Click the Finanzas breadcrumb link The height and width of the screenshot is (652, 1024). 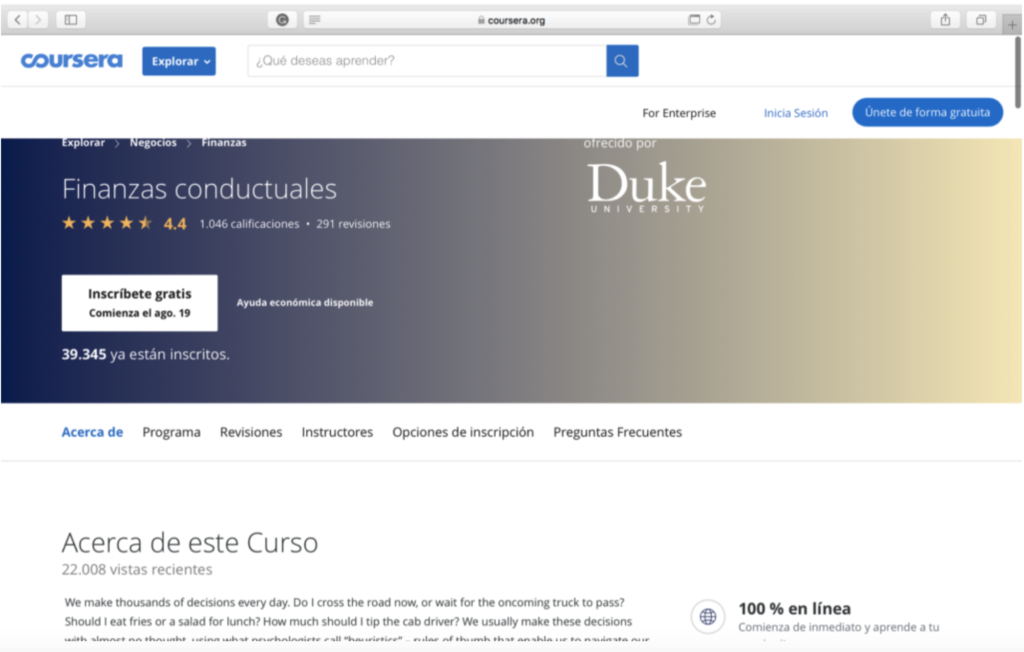(x=224, y=143)
